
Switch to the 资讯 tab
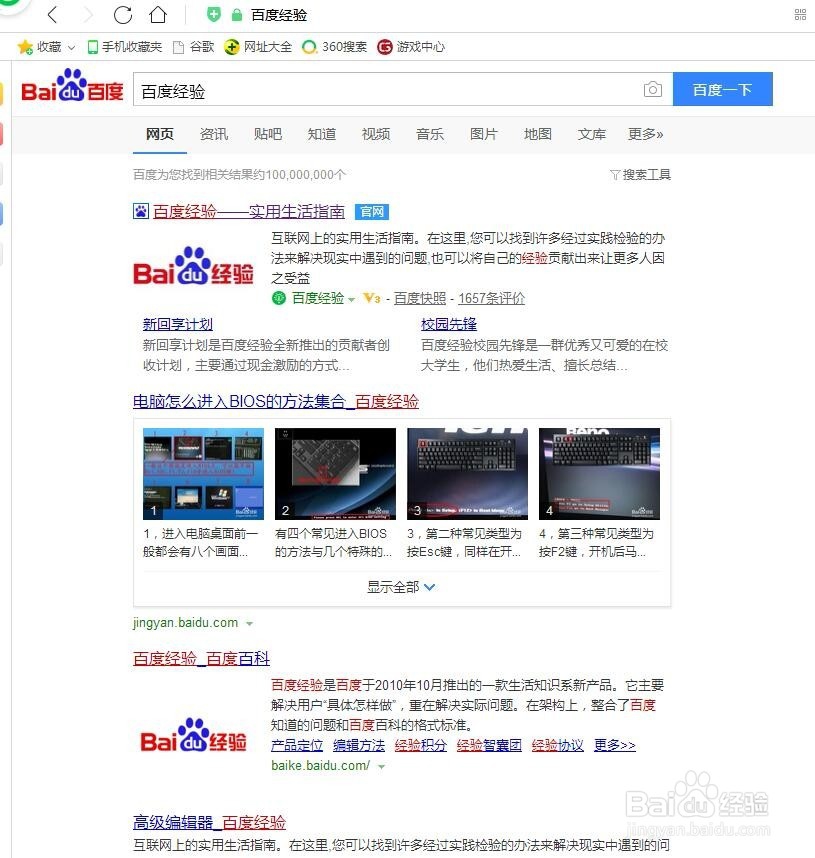point(213,134)
